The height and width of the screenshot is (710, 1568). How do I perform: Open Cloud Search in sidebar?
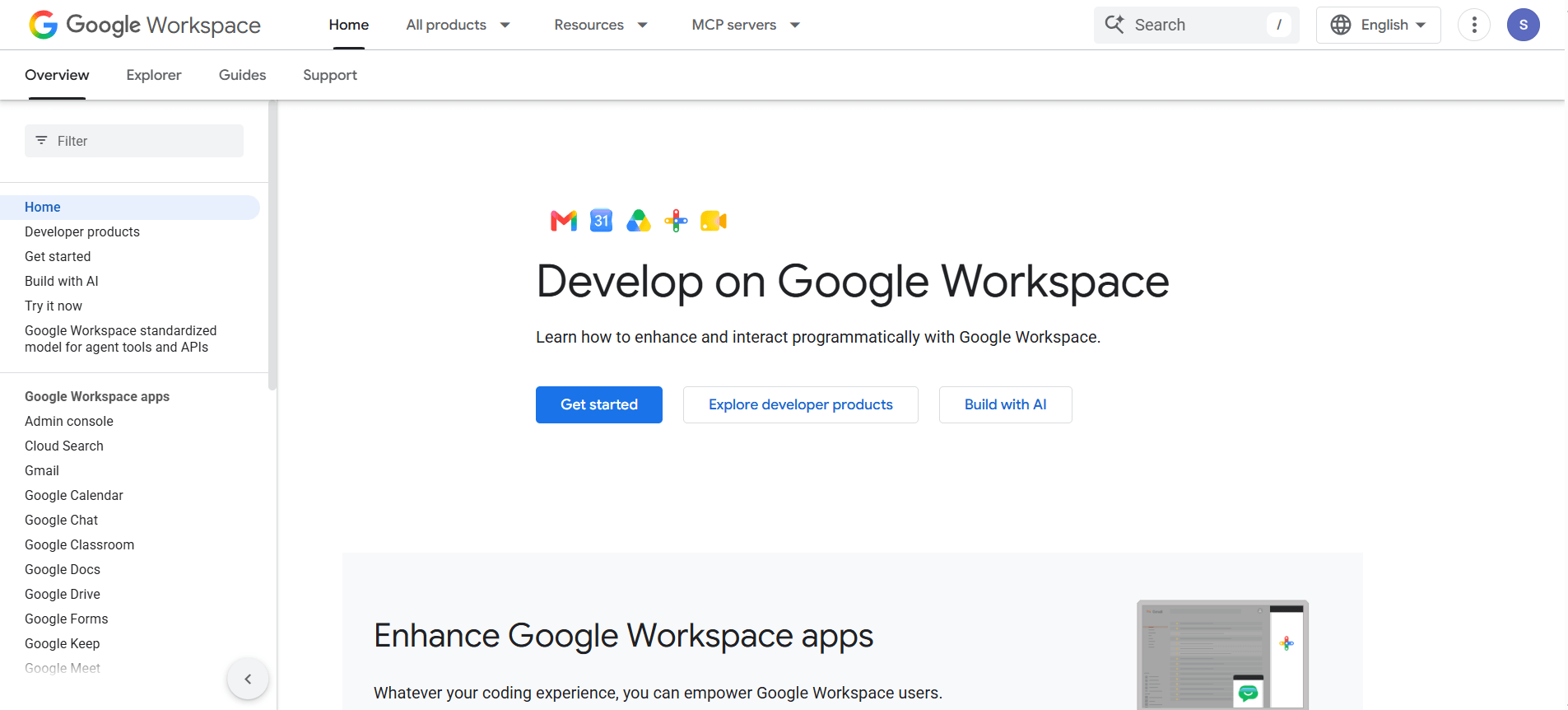[64, 446]
